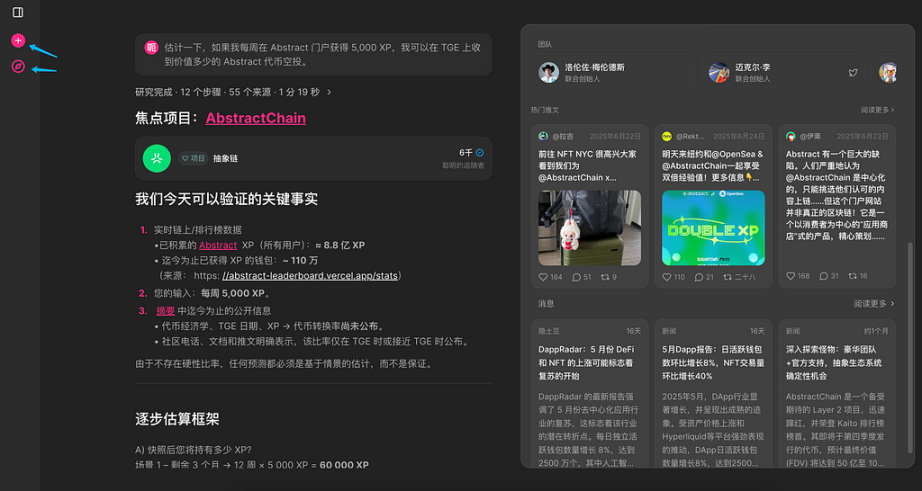Screen dimensions: 922x491
Task: Expand 研究完成 12 个步骤 research details
Action: (x=233, y=92)
